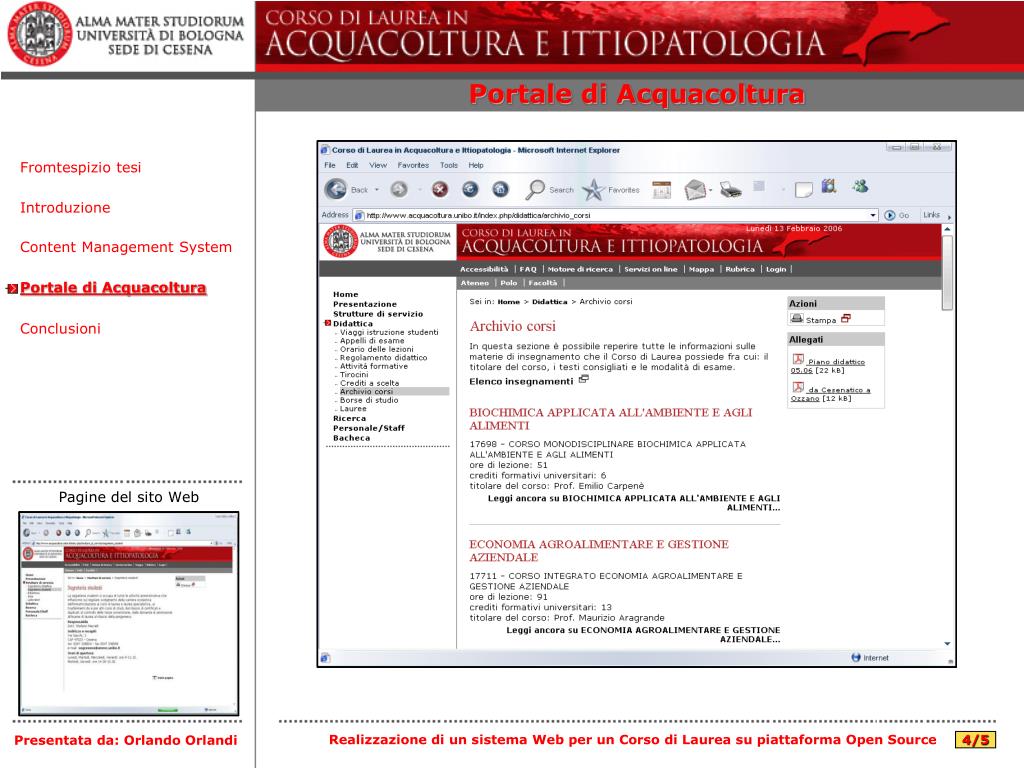This screenshot has height=768, width=1024.
Task: Open the address bar dropdown arrow
Action: pos(872,215)
